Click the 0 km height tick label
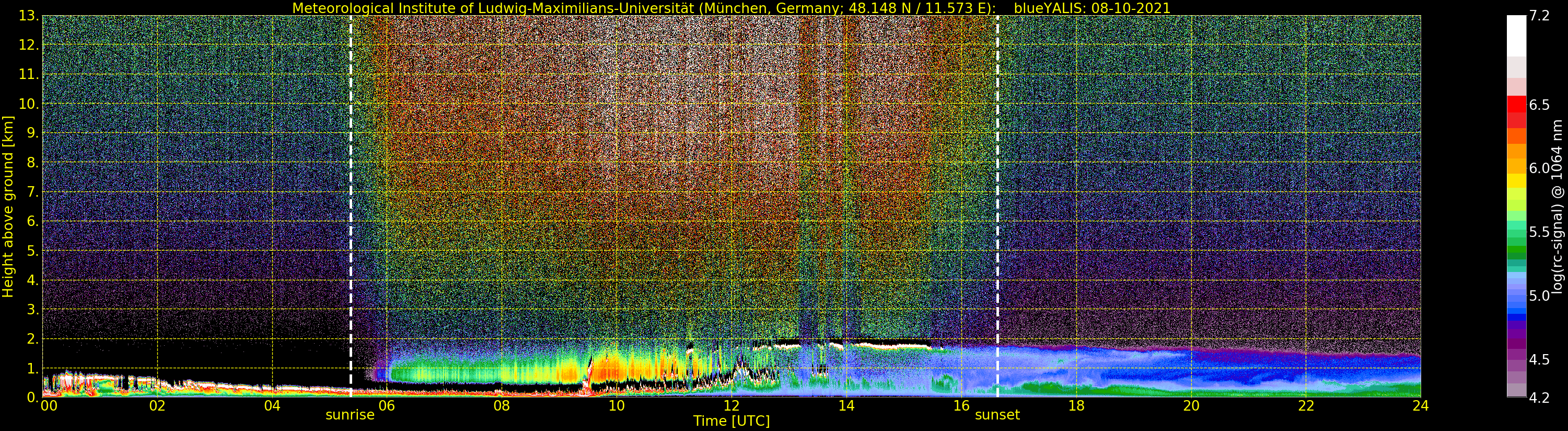 33,398
